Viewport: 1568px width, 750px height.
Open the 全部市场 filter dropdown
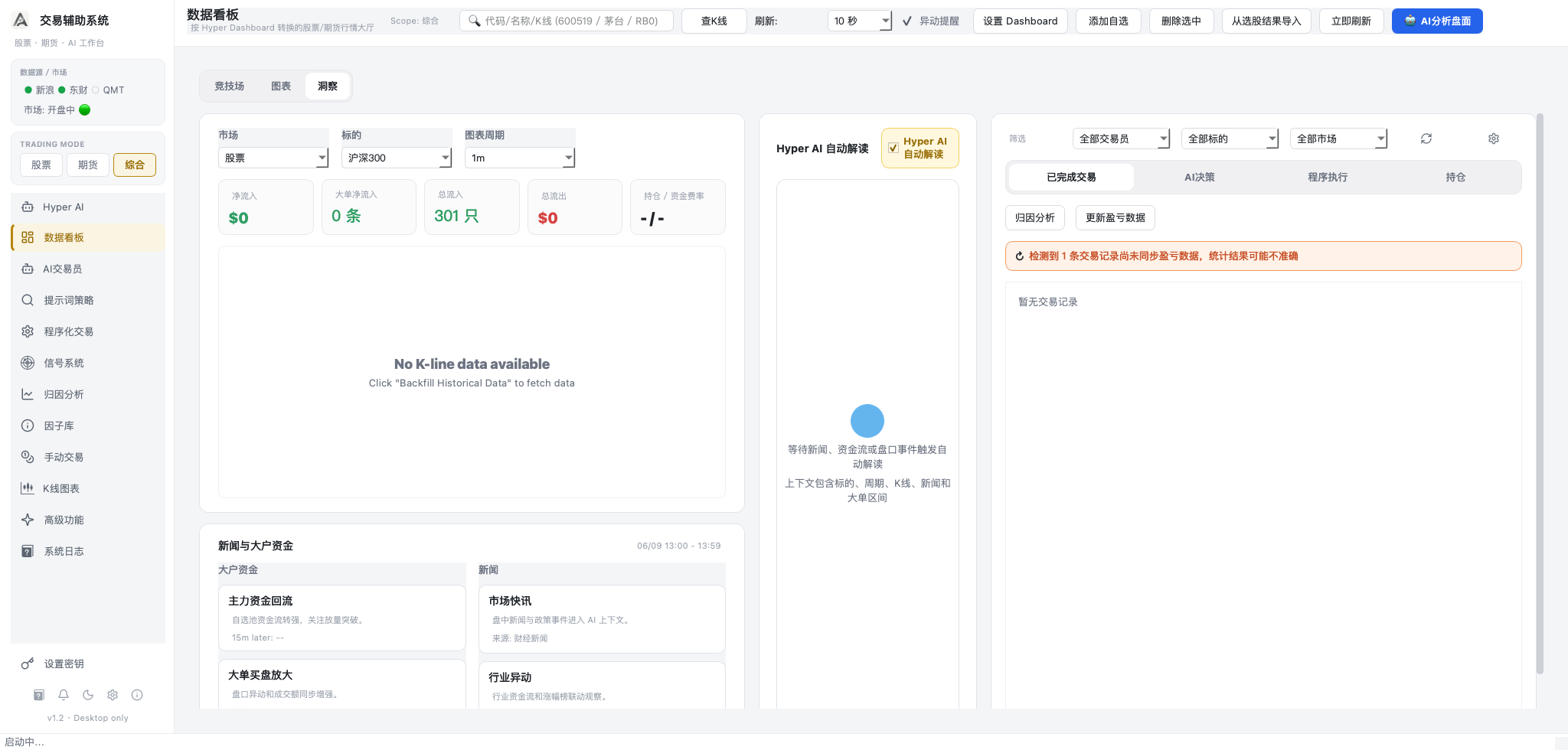(x=1338, y=139)
